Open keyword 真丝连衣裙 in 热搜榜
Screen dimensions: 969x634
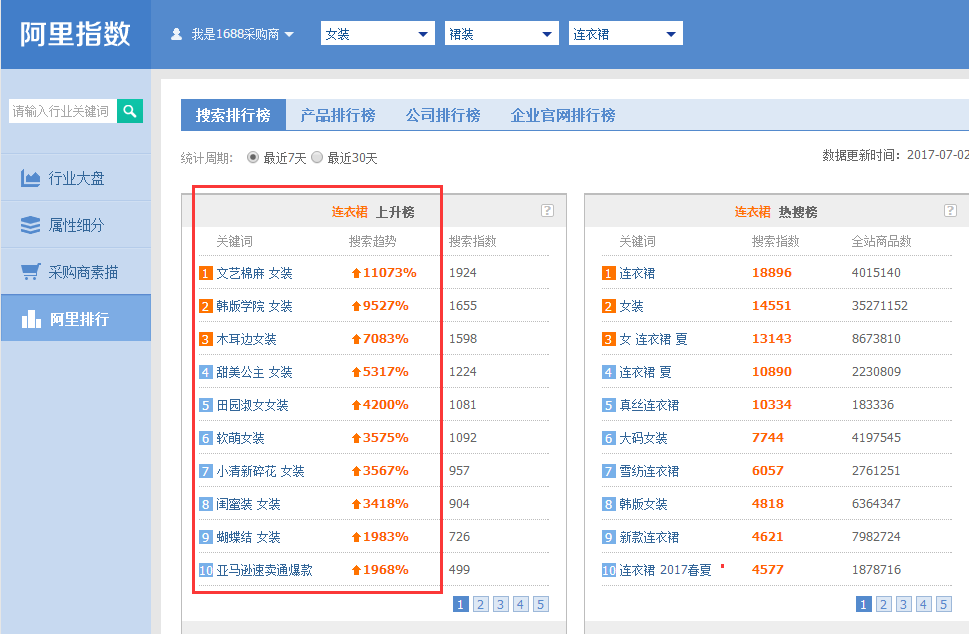(649, 405)
